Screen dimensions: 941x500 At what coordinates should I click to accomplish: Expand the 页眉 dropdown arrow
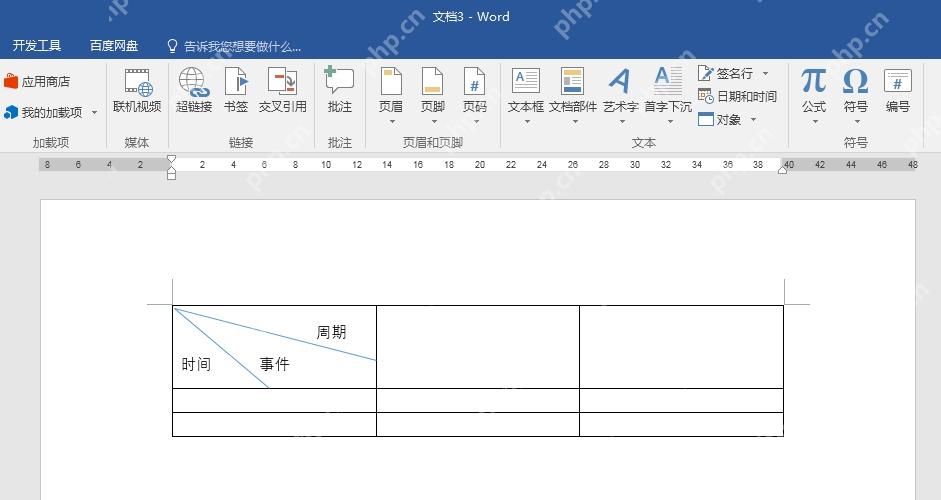tap(392, 121)
